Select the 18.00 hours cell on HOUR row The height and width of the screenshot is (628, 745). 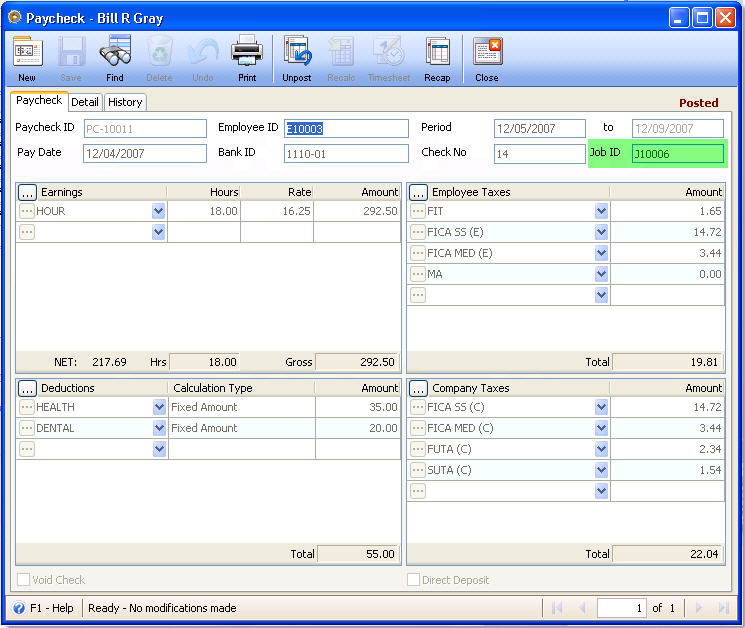[x=204, y=211]
